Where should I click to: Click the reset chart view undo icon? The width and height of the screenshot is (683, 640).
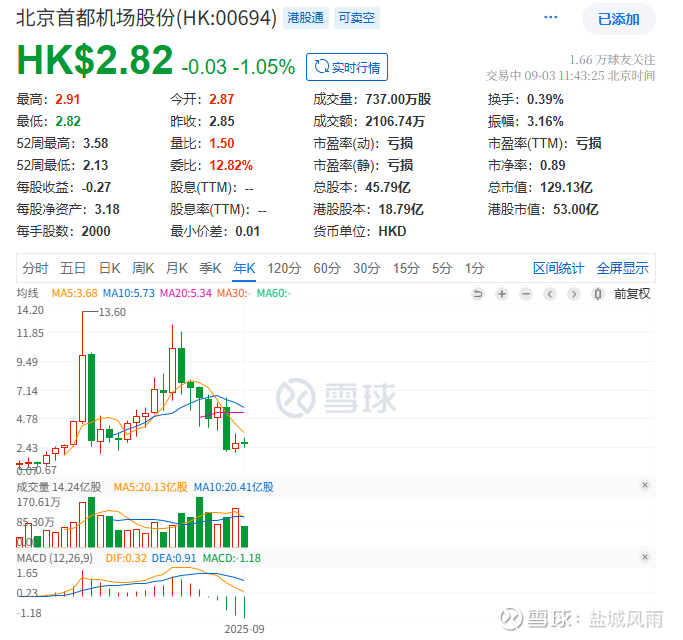478,294
